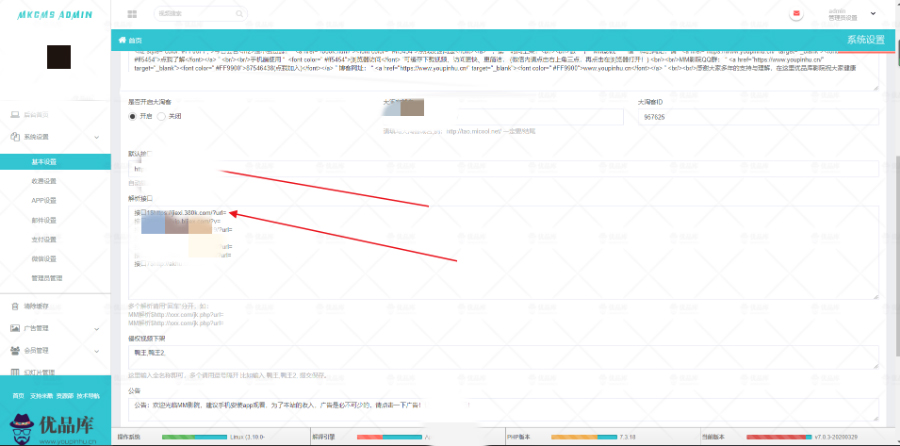900x446 pixels.
Task: Click the 大淘客ID field containing 957625
Action: (x=758, y=117)
